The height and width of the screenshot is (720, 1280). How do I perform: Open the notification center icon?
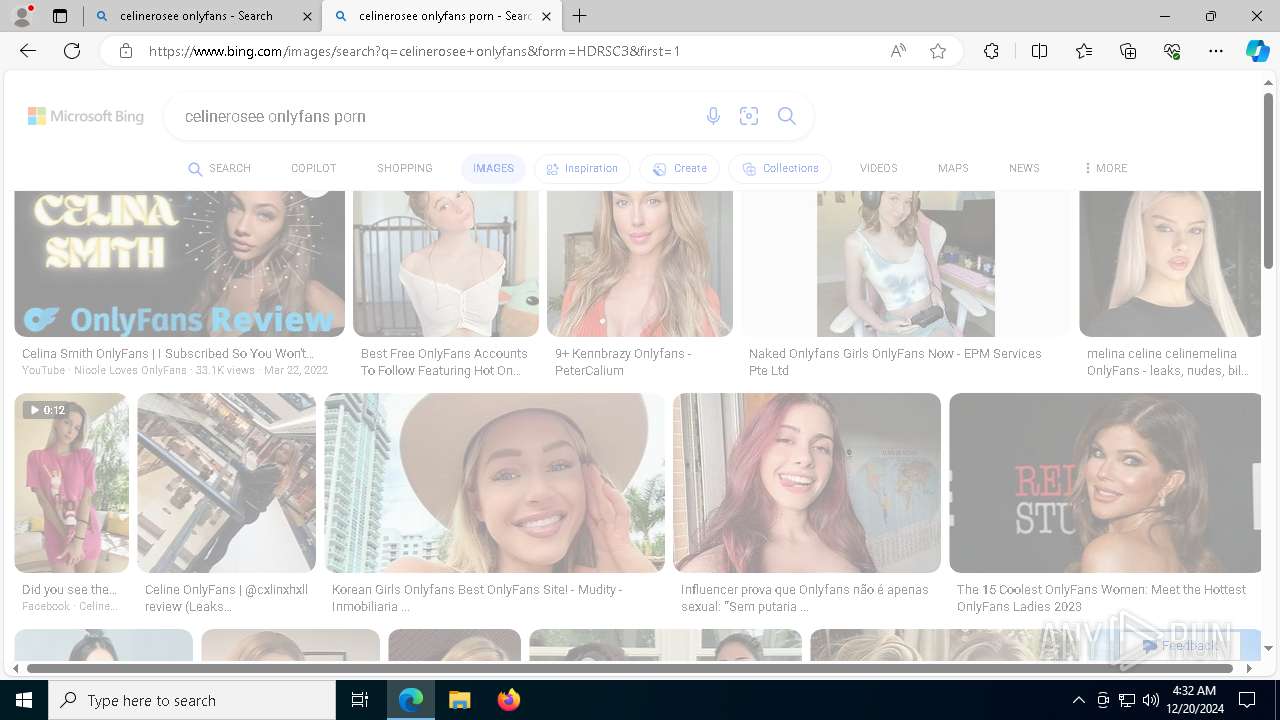(x=1247, y=700)
